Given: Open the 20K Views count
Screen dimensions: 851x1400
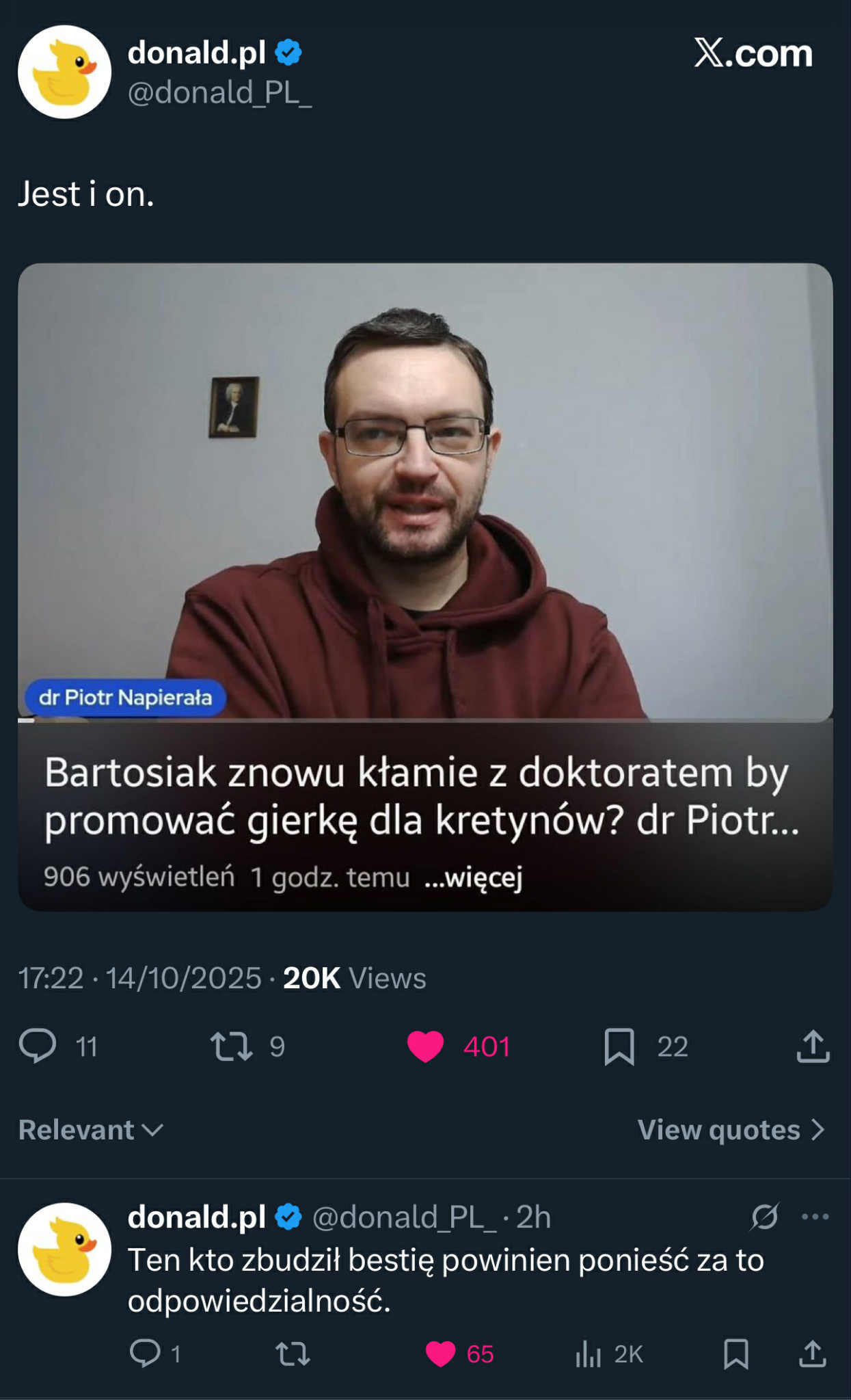Looking at the screenshot, I should pos(354,978).
